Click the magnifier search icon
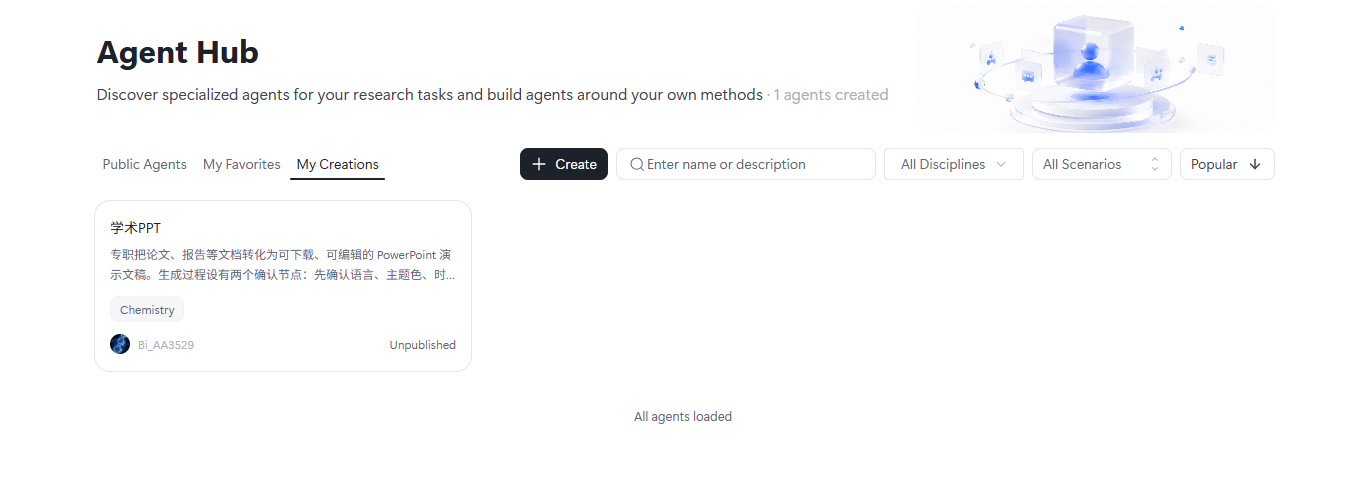1367x478 pixels. (x=637, y=164)
